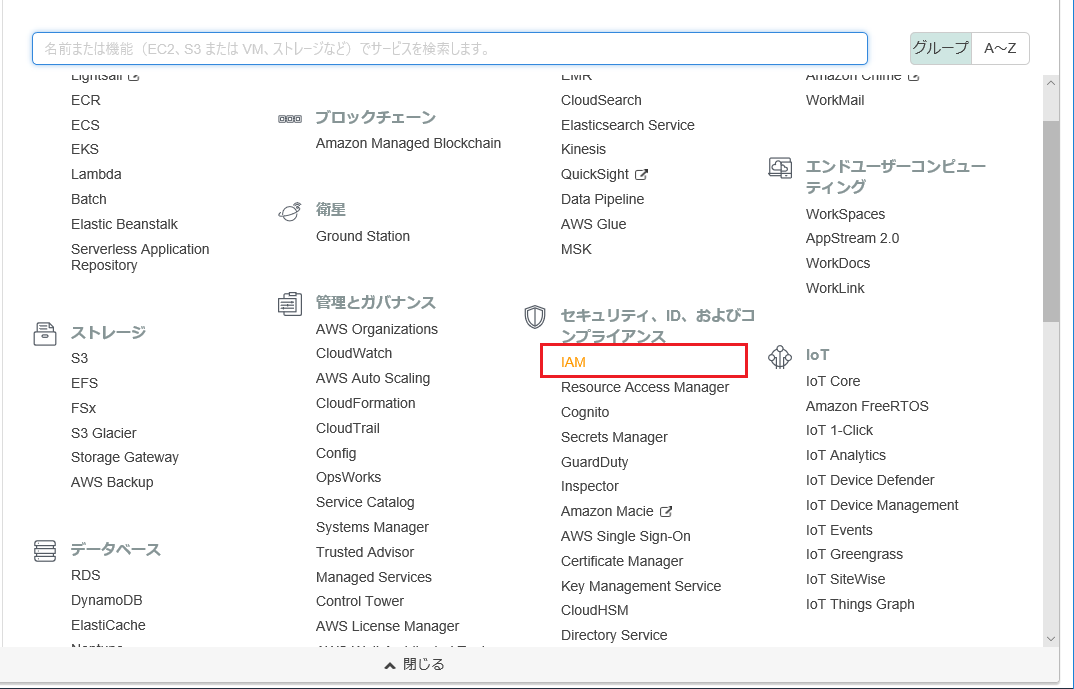1074x689 pixels.
Task: Open Directory Service
Action: [614, 636]
